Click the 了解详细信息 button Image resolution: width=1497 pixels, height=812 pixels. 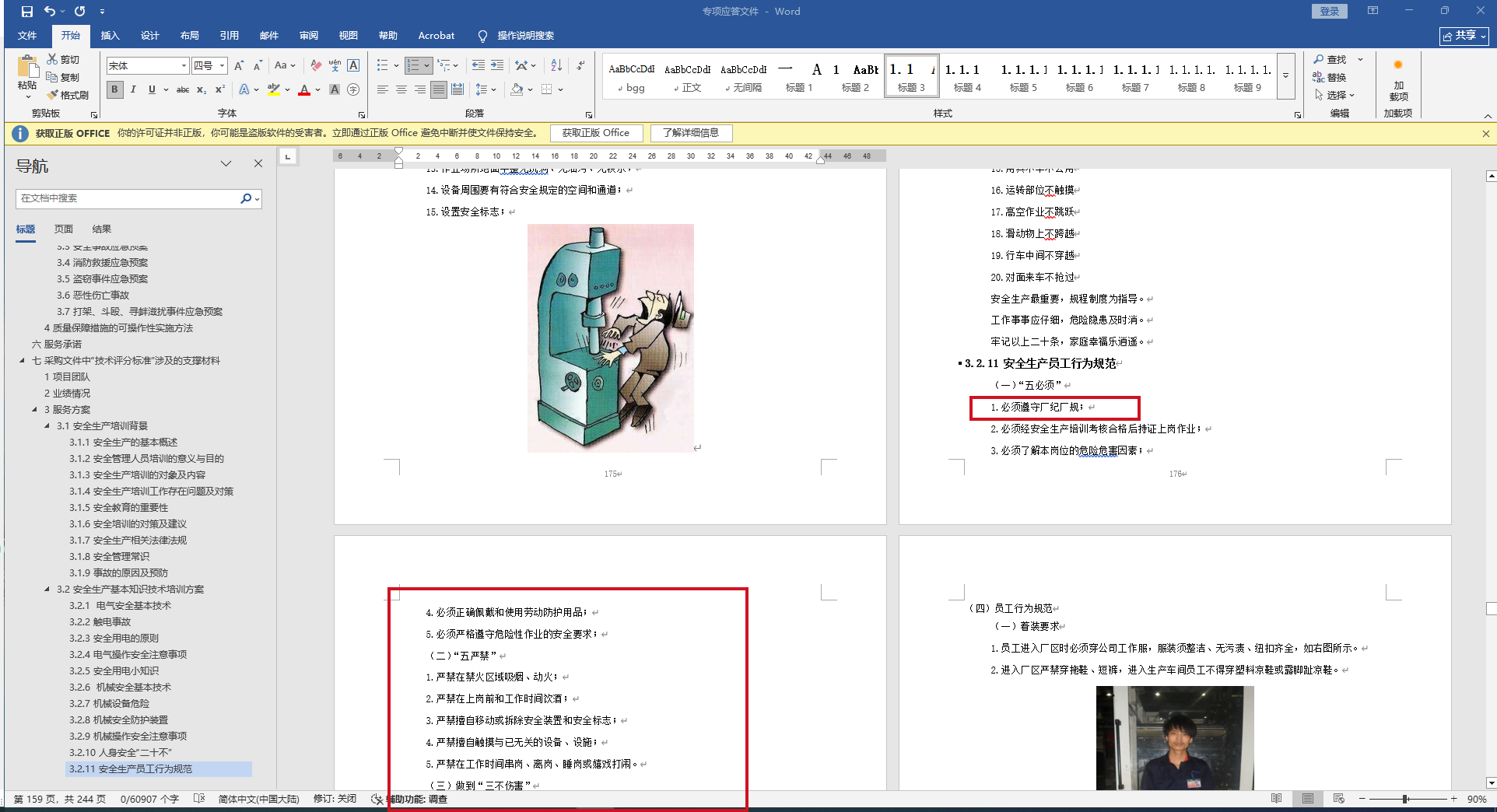pyautogui.click(x=691, y=133)
